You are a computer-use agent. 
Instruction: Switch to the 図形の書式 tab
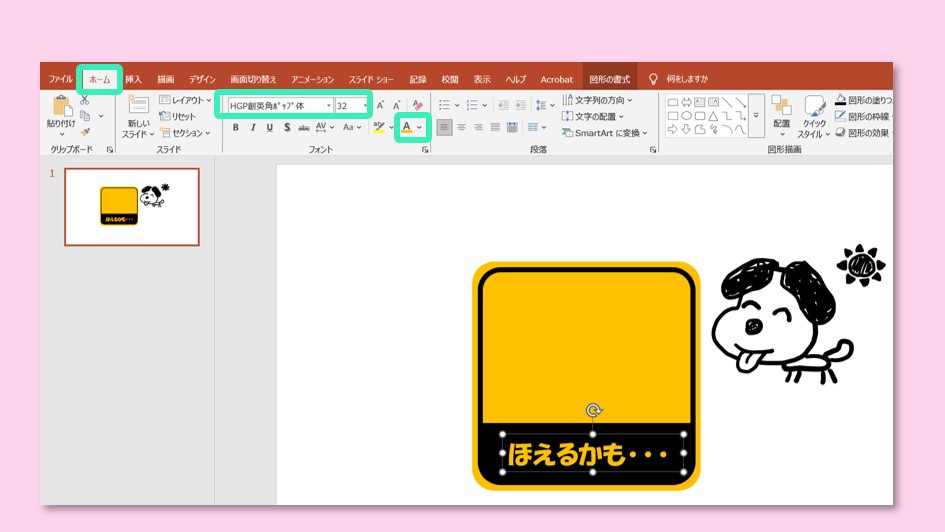[x=609, y=79]
